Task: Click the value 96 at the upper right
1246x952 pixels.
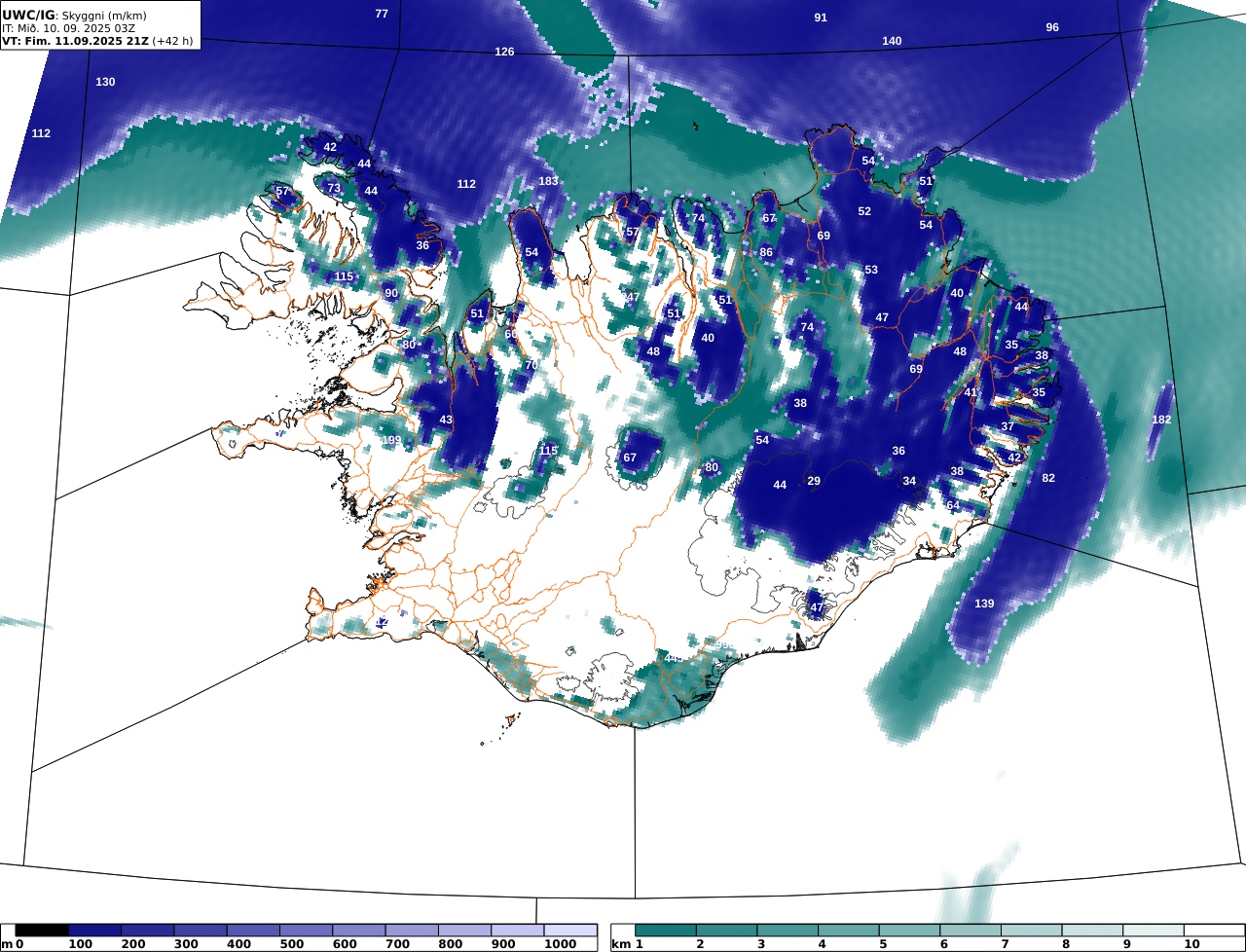Action: pyautogui.click(x=1052, y=27)
